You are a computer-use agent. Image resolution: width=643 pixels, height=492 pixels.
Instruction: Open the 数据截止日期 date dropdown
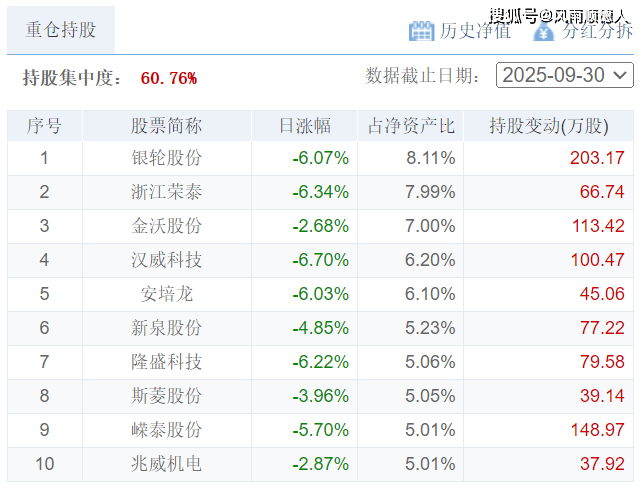click(564, 75)
